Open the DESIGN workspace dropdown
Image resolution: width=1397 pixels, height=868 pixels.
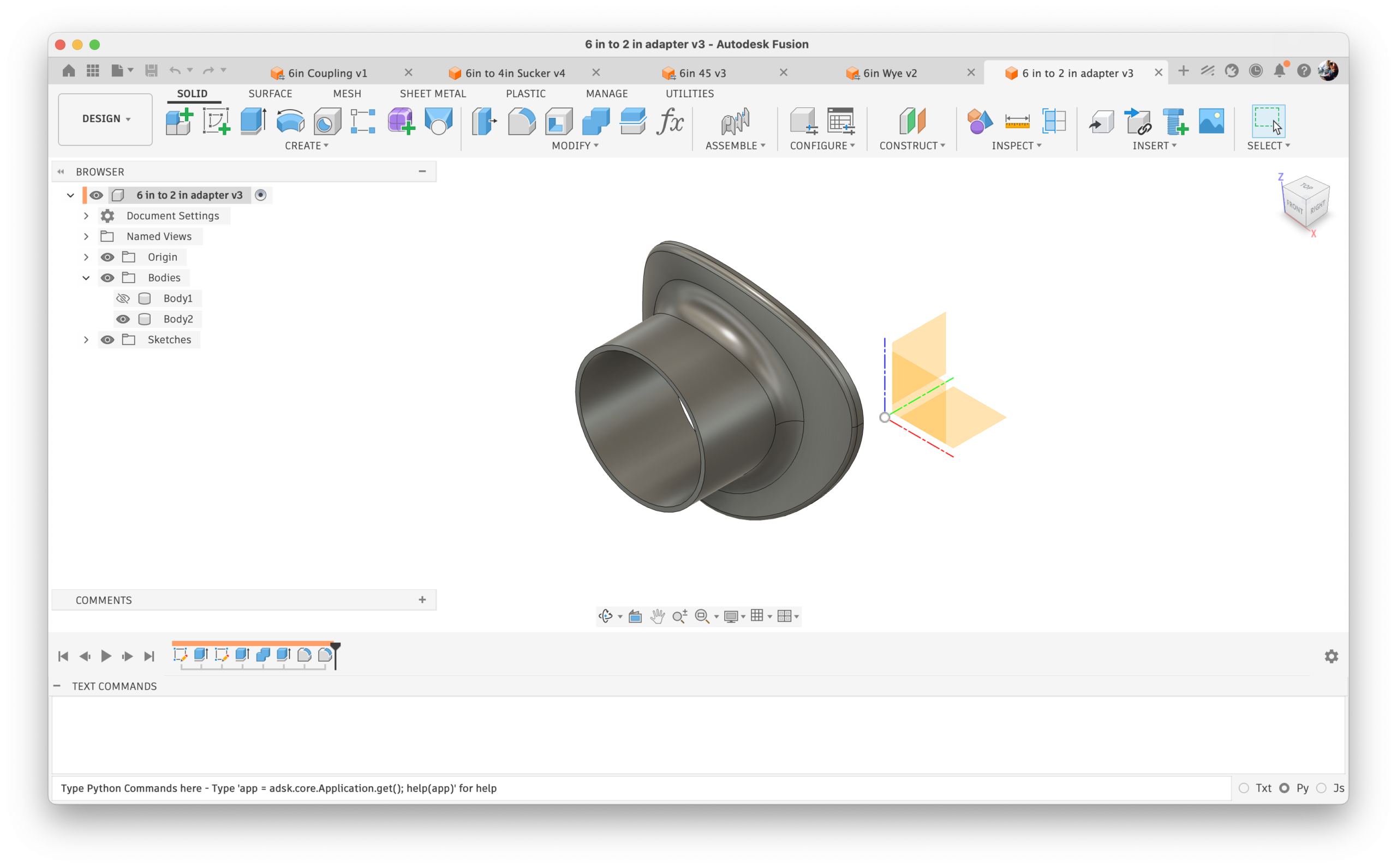point(106,119)
